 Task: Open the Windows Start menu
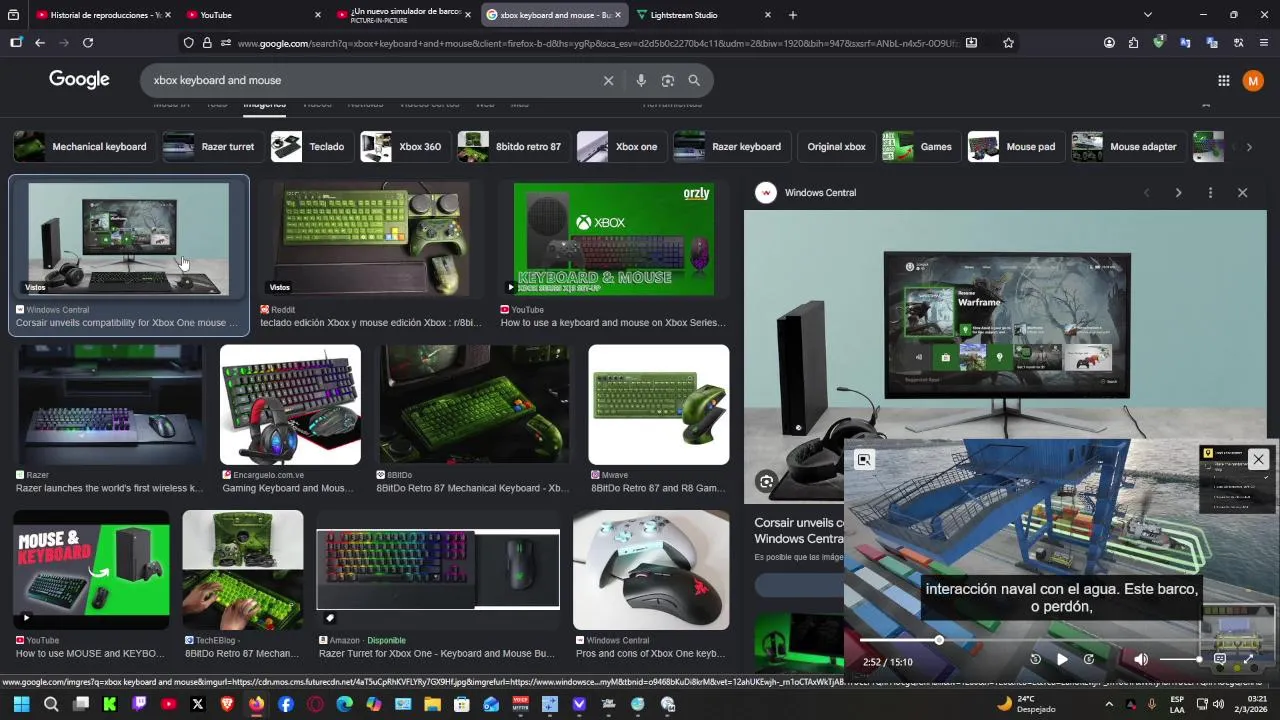coord(21,704)
